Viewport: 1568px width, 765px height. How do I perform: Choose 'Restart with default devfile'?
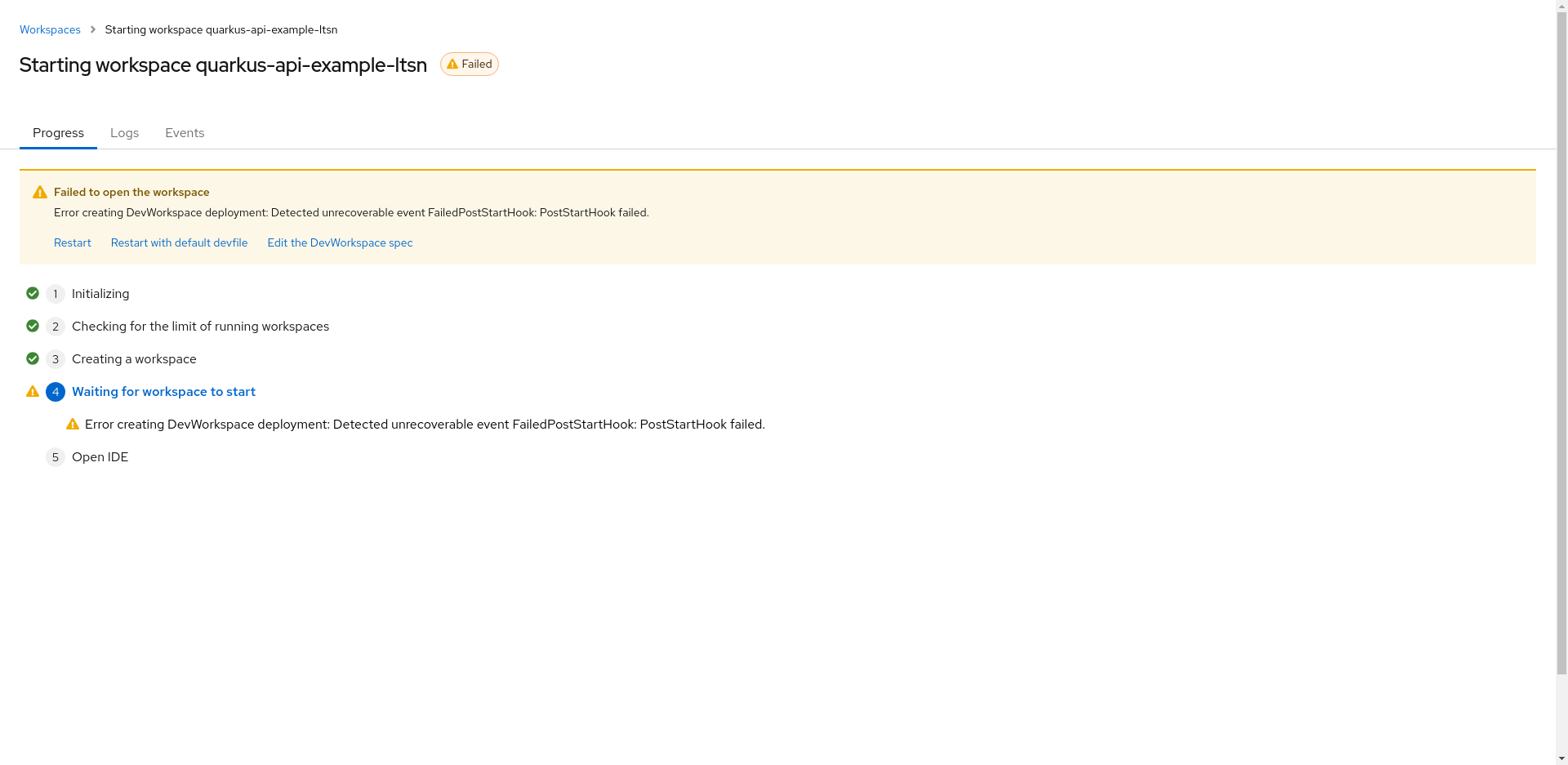click(x=179, y=242)
